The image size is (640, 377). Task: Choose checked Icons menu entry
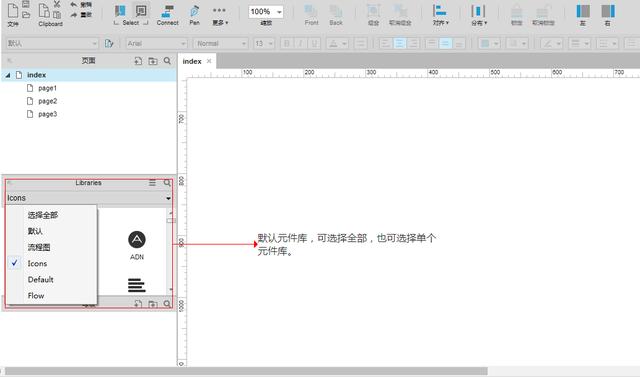click(x=37, y=264)
